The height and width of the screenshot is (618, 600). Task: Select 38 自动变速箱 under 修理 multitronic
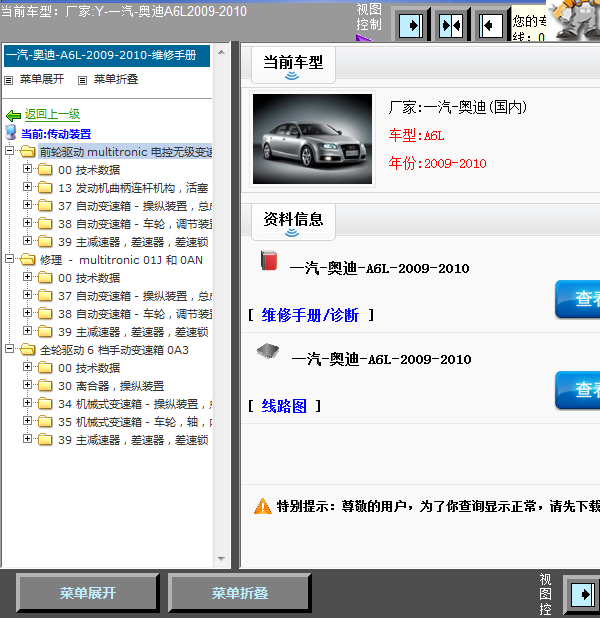click(x=135, y=314)
